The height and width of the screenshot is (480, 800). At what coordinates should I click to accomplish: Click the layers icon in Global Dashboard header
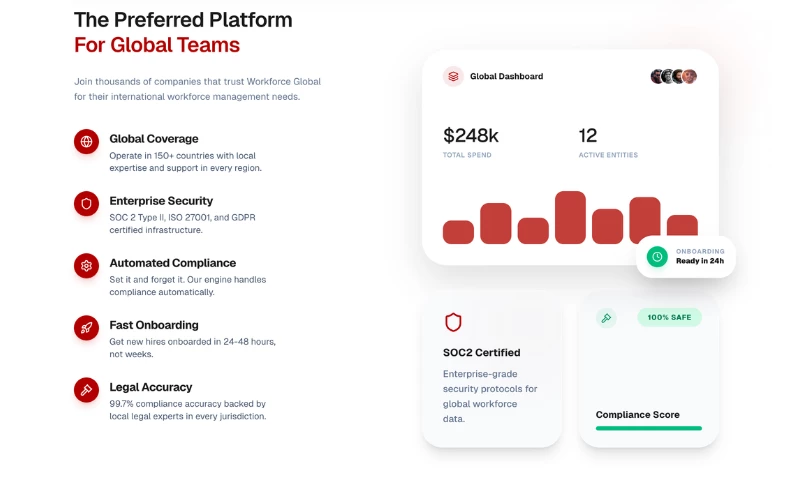(453, 76)
